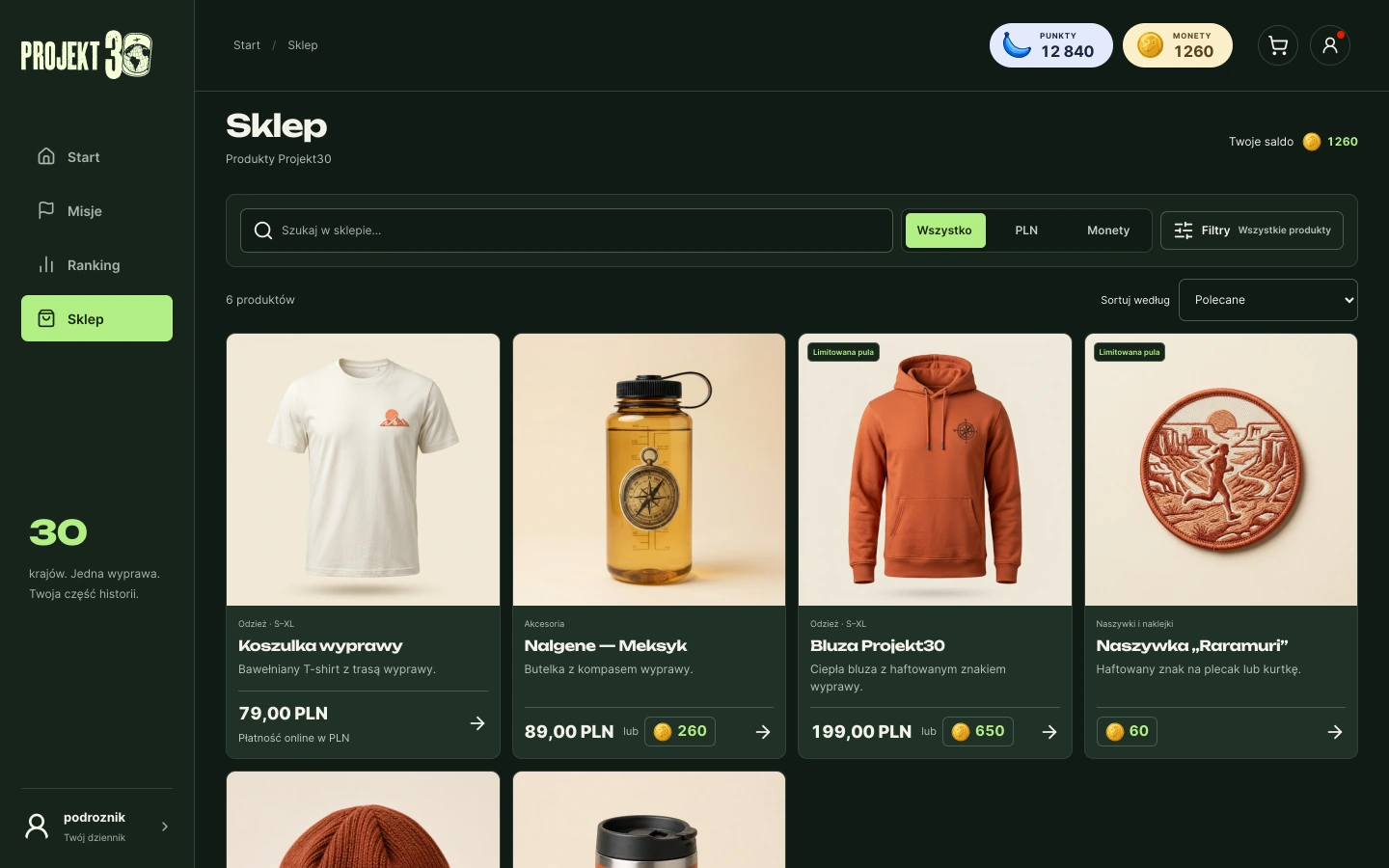The width and height of the screenshot is (1389, 868).
Task: Click the amber Nalgene bottle image
Action: point(649,470)
